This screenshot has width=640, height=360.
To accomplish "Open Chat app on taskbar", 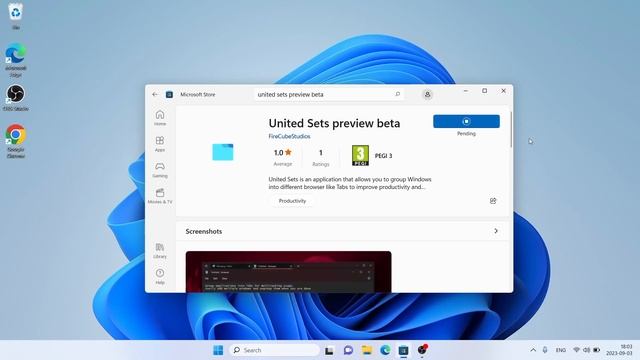I will click(348, 350).
